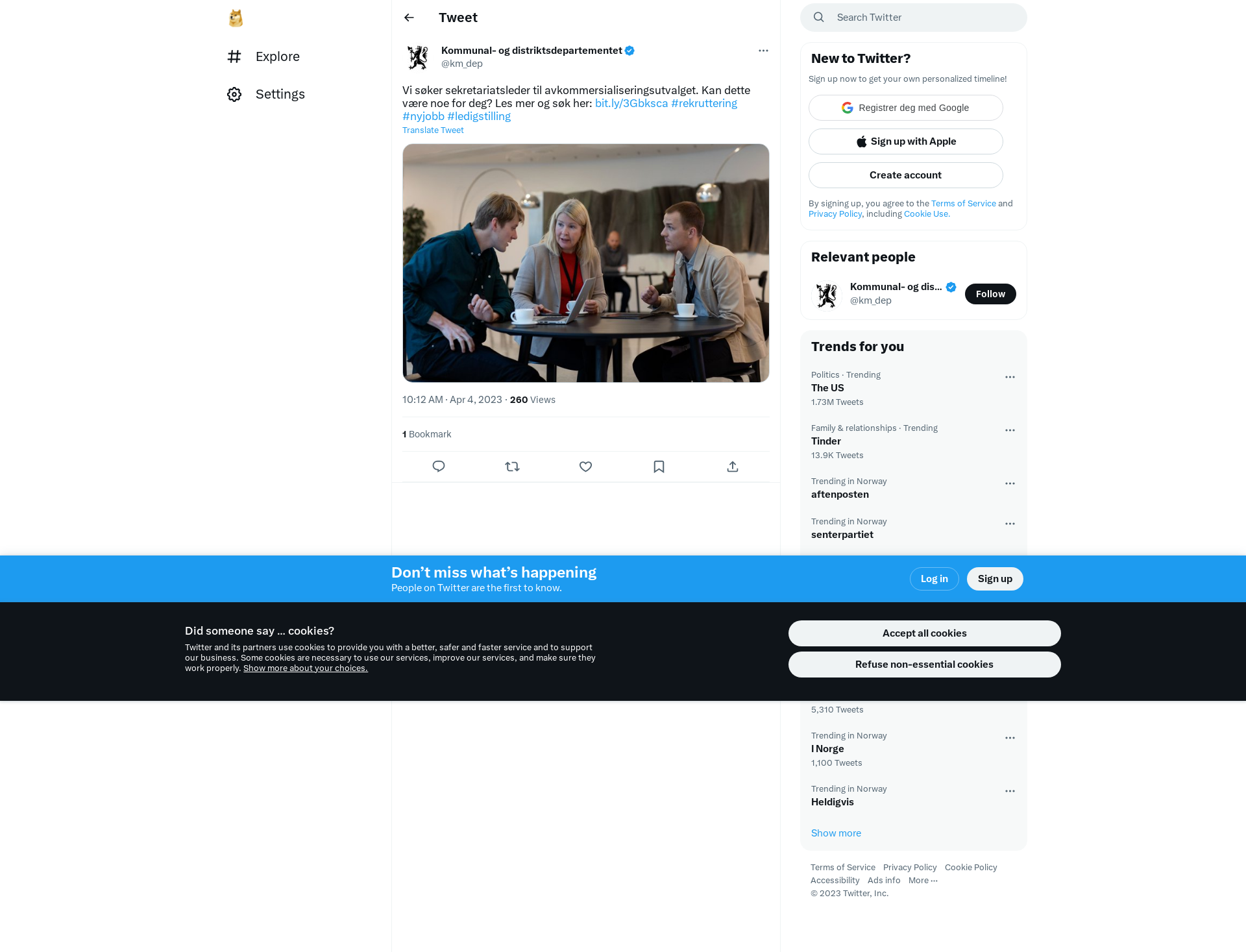This screenshot has width=1246, height=952.
Task: Click the retweet icon under the tweet
Action: click(x=512, y=467)
